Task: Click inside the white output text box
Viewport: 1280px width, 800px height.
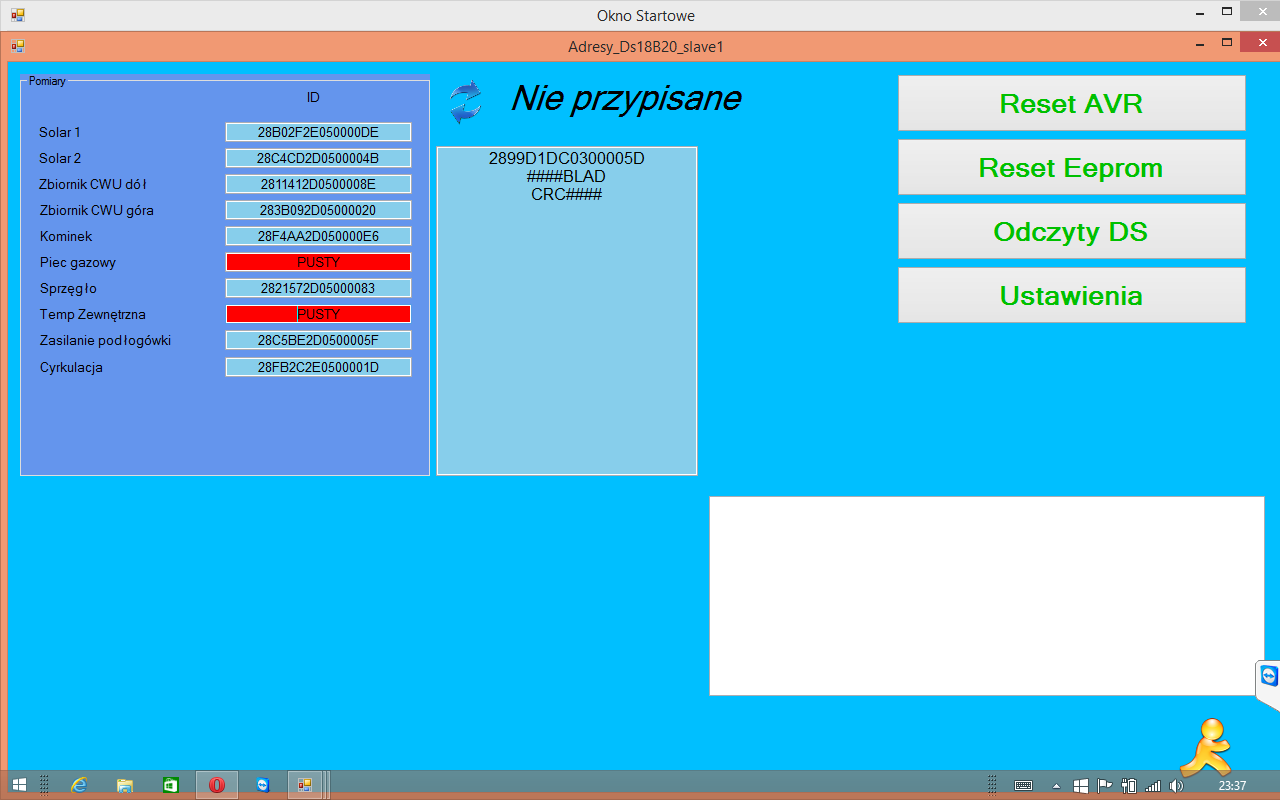Action: point(987,596)
